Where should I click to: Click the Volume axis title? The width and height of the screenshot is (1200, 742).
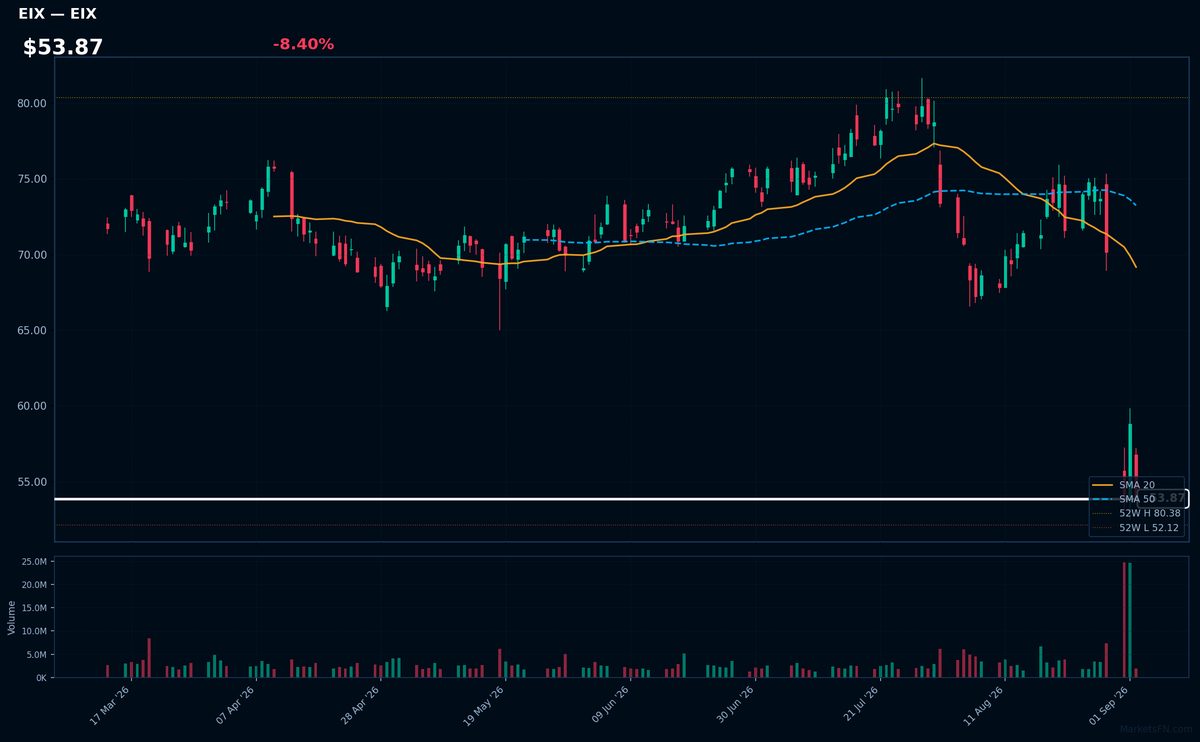pyautogui.click(x=12, y=617)
